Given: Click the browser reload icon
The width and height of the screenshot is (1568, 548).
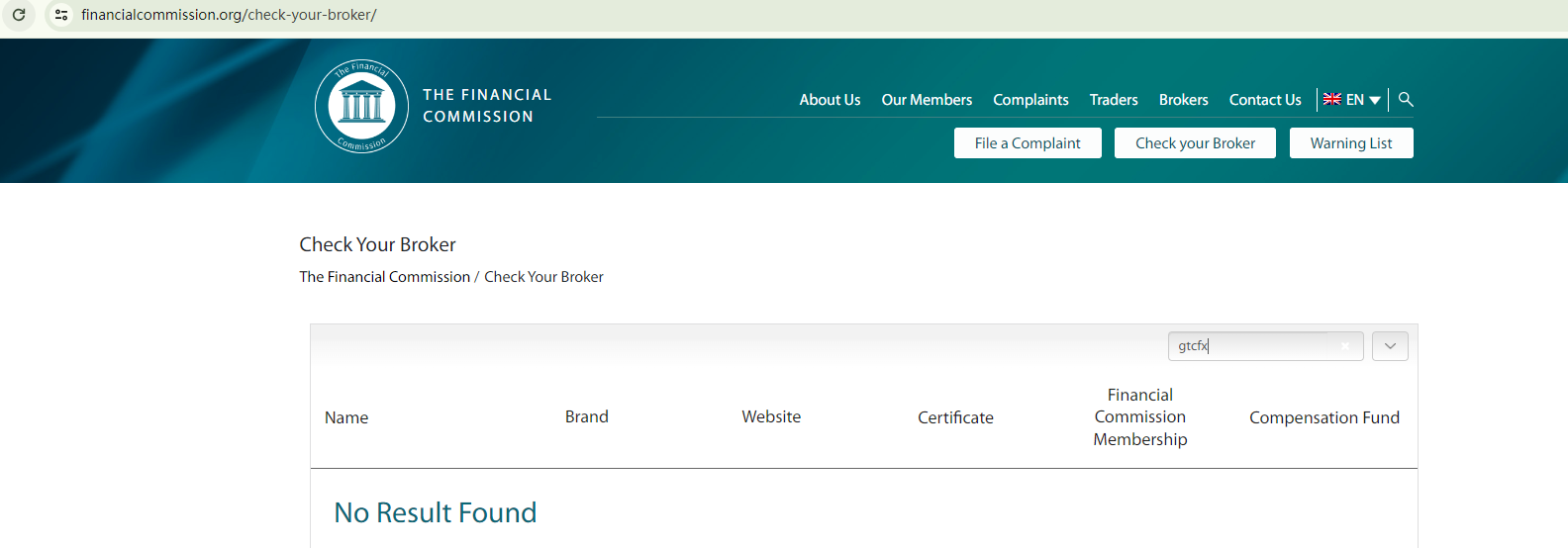Looking at the screenshot, I should coord(19,15).
